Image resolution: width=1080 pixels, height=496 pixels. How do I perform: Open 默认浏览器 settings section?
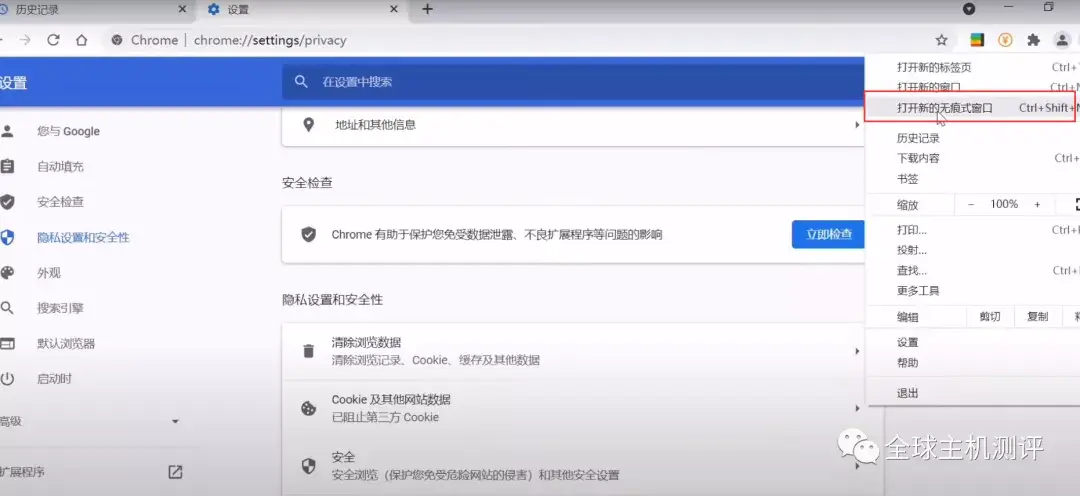click(x=66, y=343)
